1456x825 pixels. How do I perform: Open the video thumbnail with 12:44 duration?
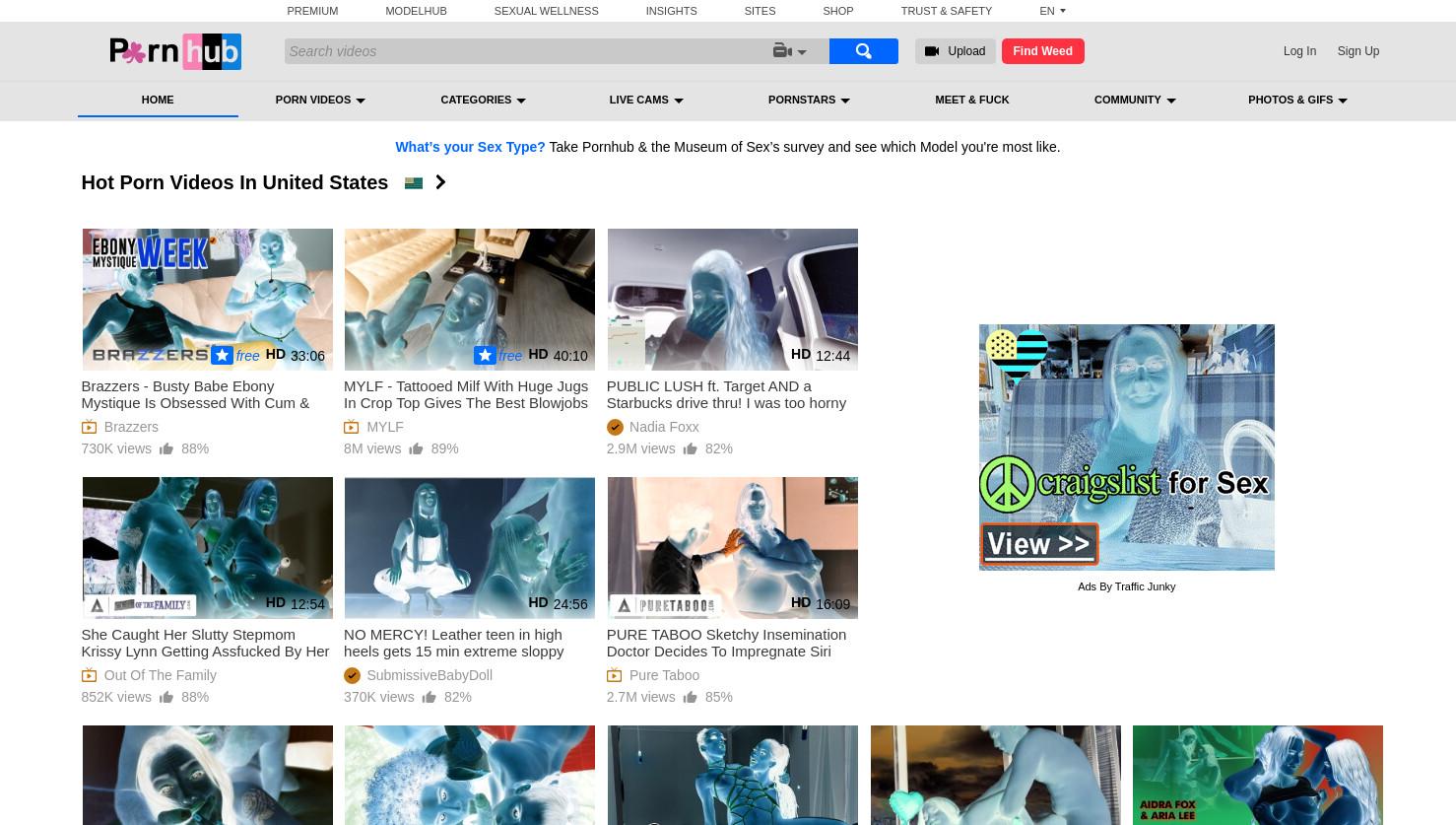[x=732, y=300]
